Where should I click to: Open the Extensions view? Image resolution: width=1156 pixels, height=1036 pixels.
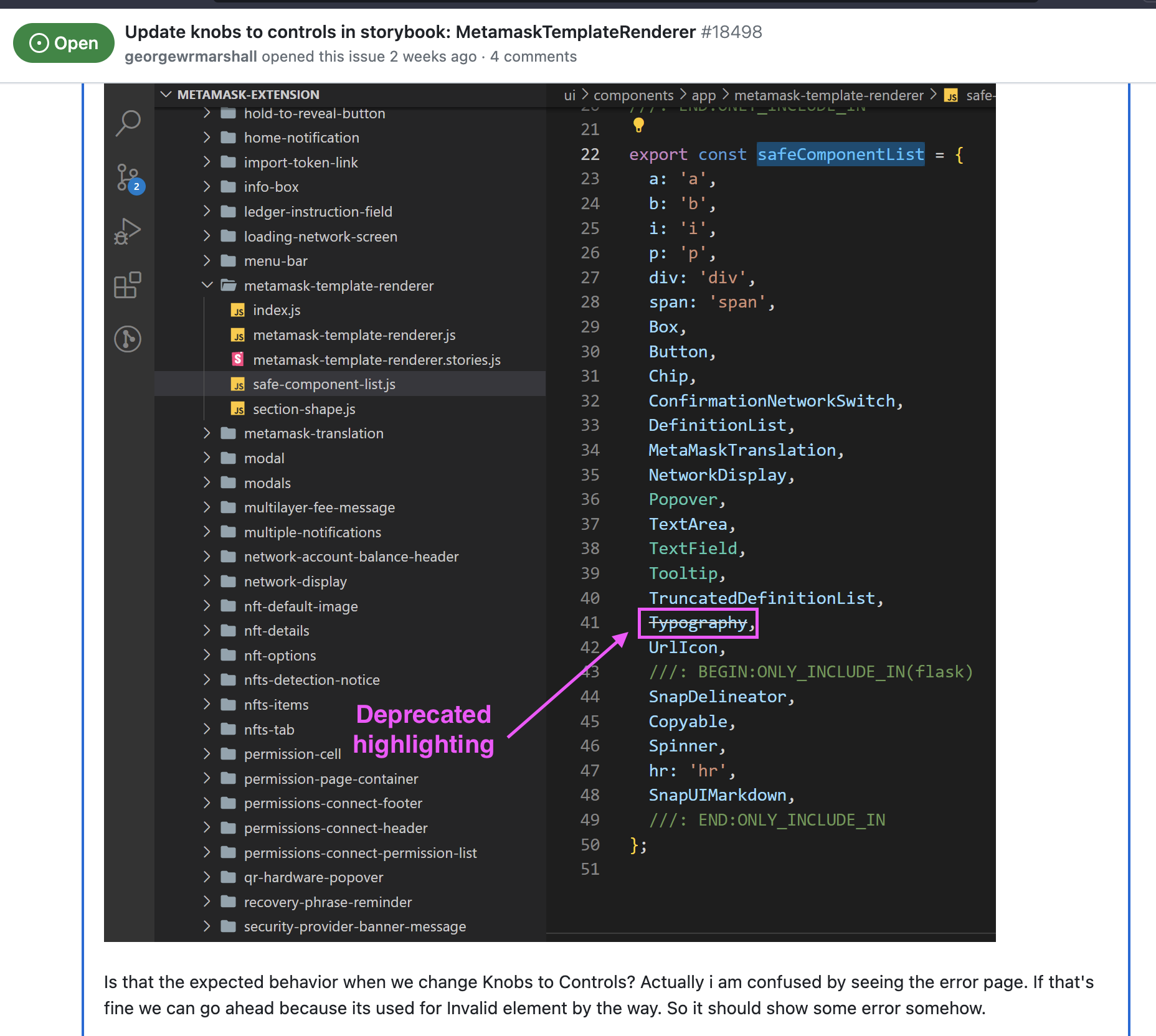click(128, 285)
